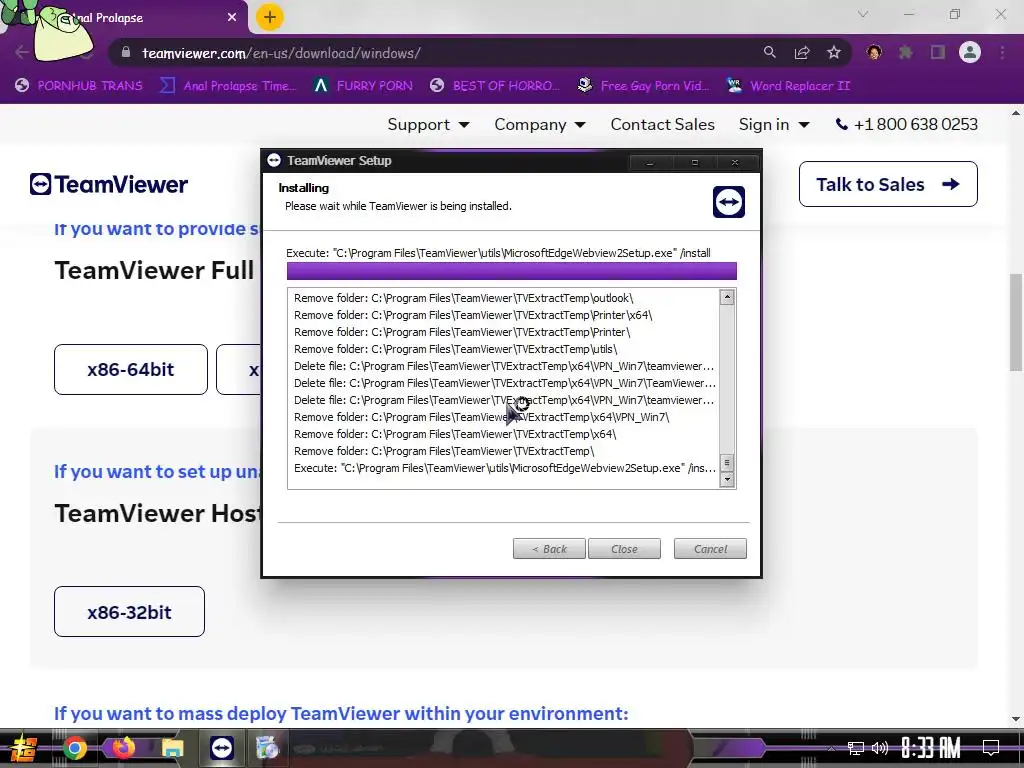Click the 'TeamViewer Full' heading text
This screenshot has width=1024, height=768.
tap(154, 270)
